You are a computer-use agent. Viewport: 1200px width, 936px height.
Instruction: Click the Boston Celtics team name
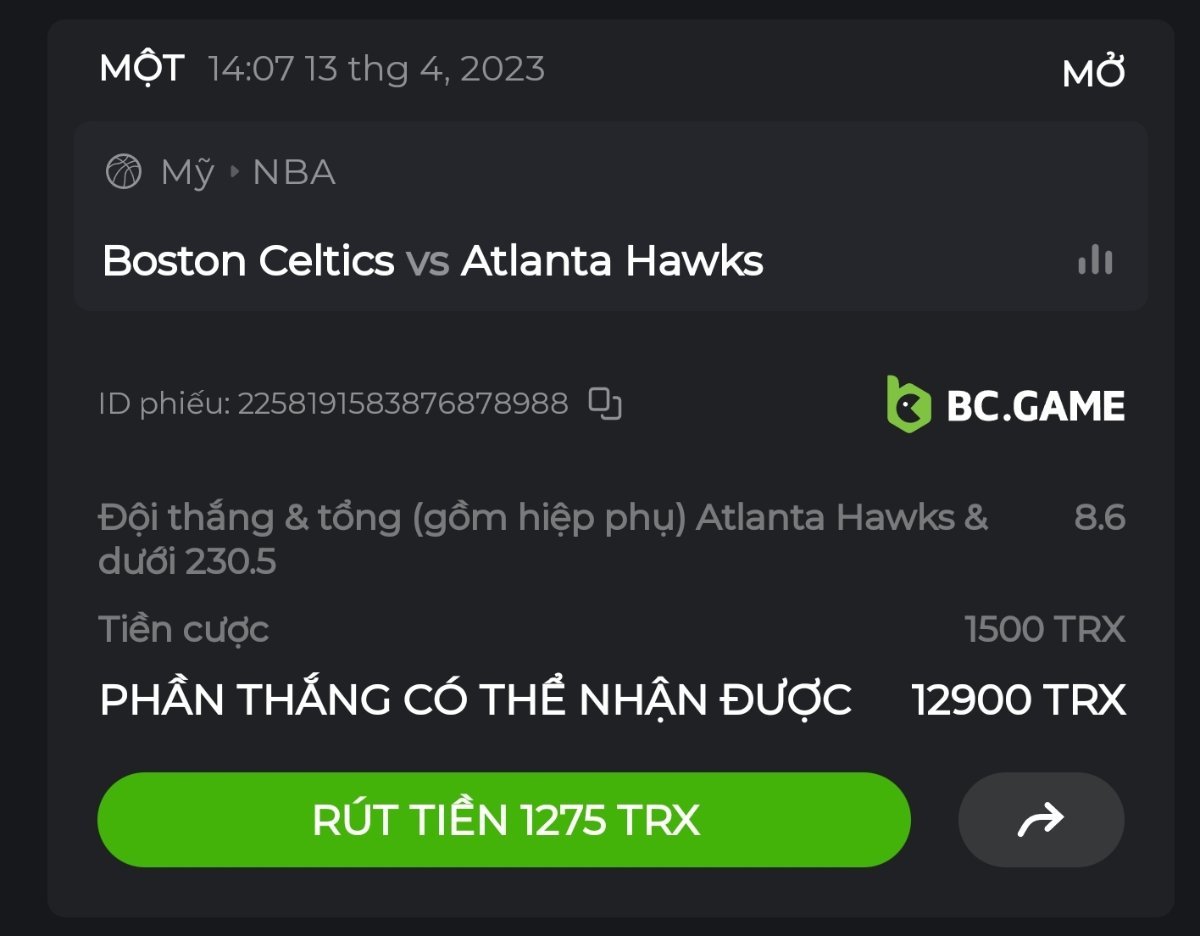click(248, 261)
